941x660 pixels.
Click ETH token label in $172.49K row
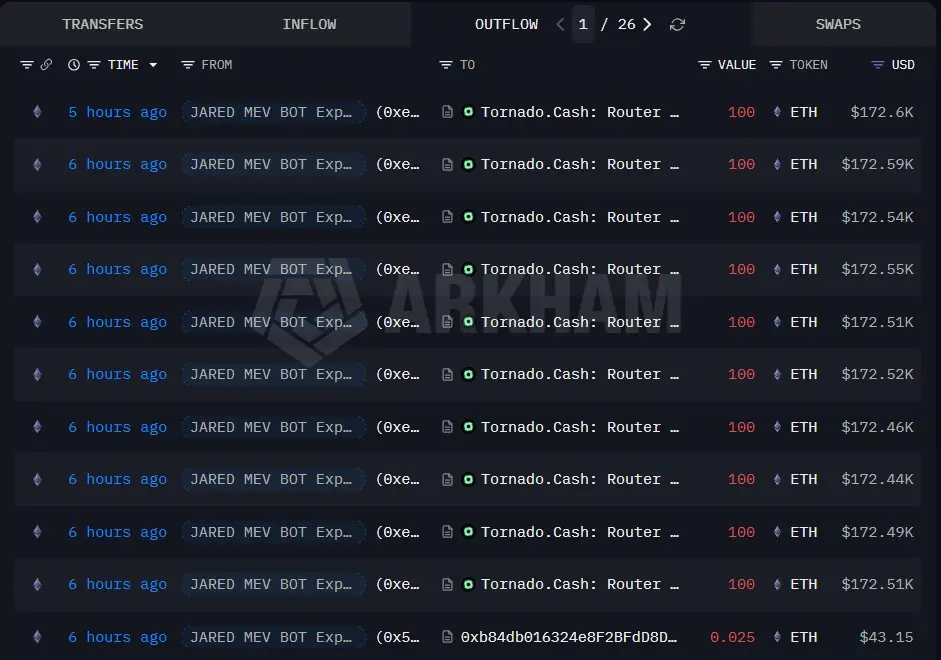804,532
